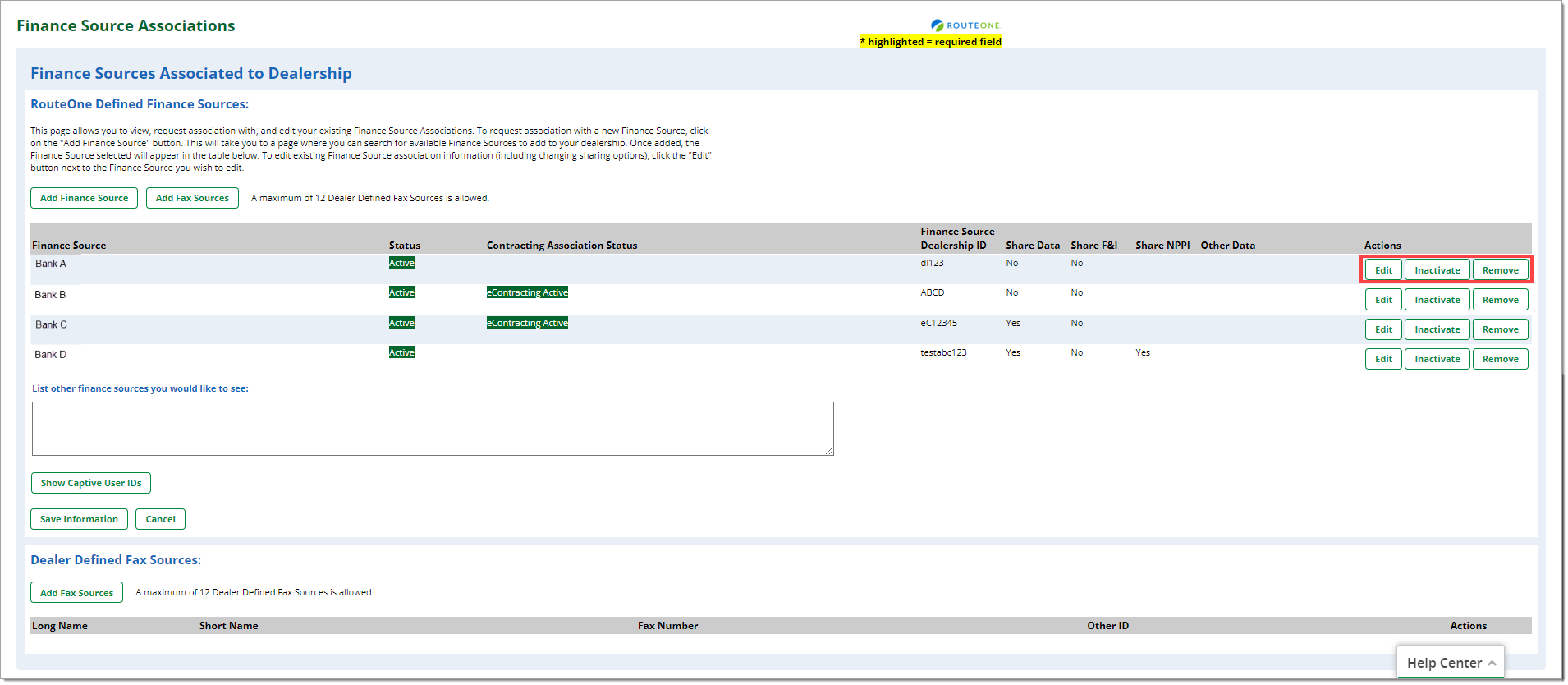Viewport: 1568px width, 685px height.
Task: Click Contracting Association Status column header
Action: click(562, 246)
